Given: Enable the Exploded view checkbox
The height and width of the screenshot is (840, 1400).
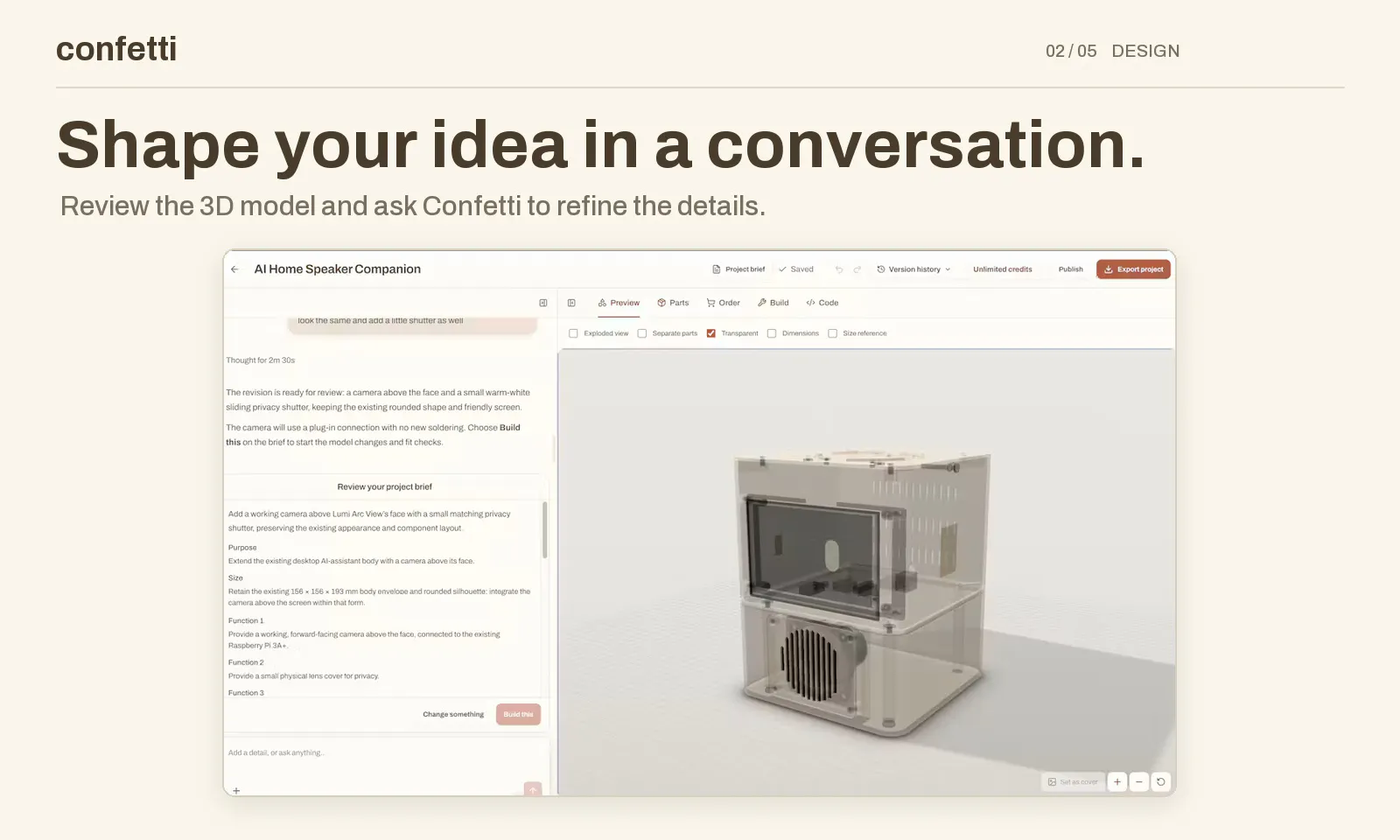Looking at the screenshot, I should click(x=573, y=333).
